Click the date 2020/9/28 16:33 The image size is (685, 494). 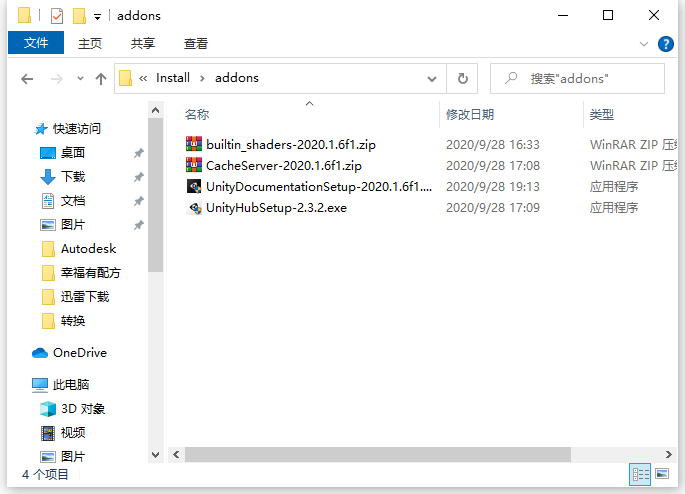[x=493, y=145]
